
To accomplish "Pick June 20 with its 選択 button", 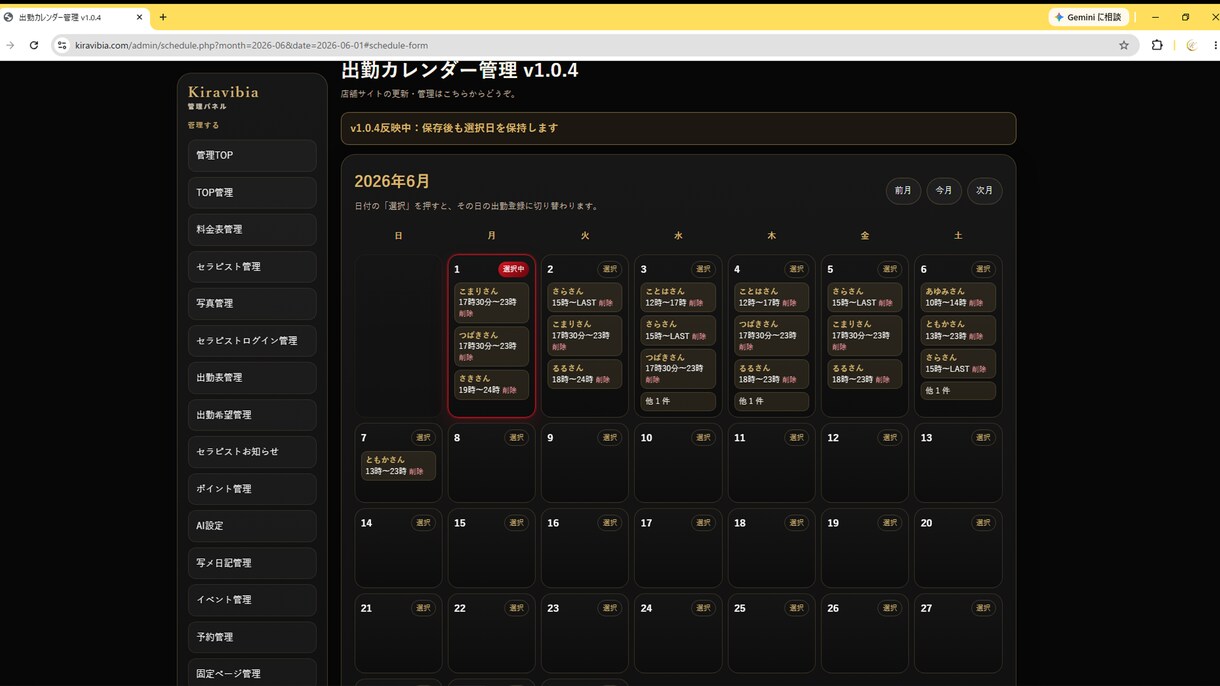I will click(983, 523).
